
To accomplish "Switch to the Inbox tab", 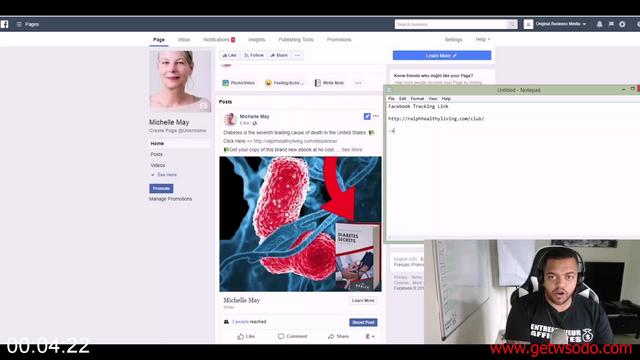I will 184,40.
